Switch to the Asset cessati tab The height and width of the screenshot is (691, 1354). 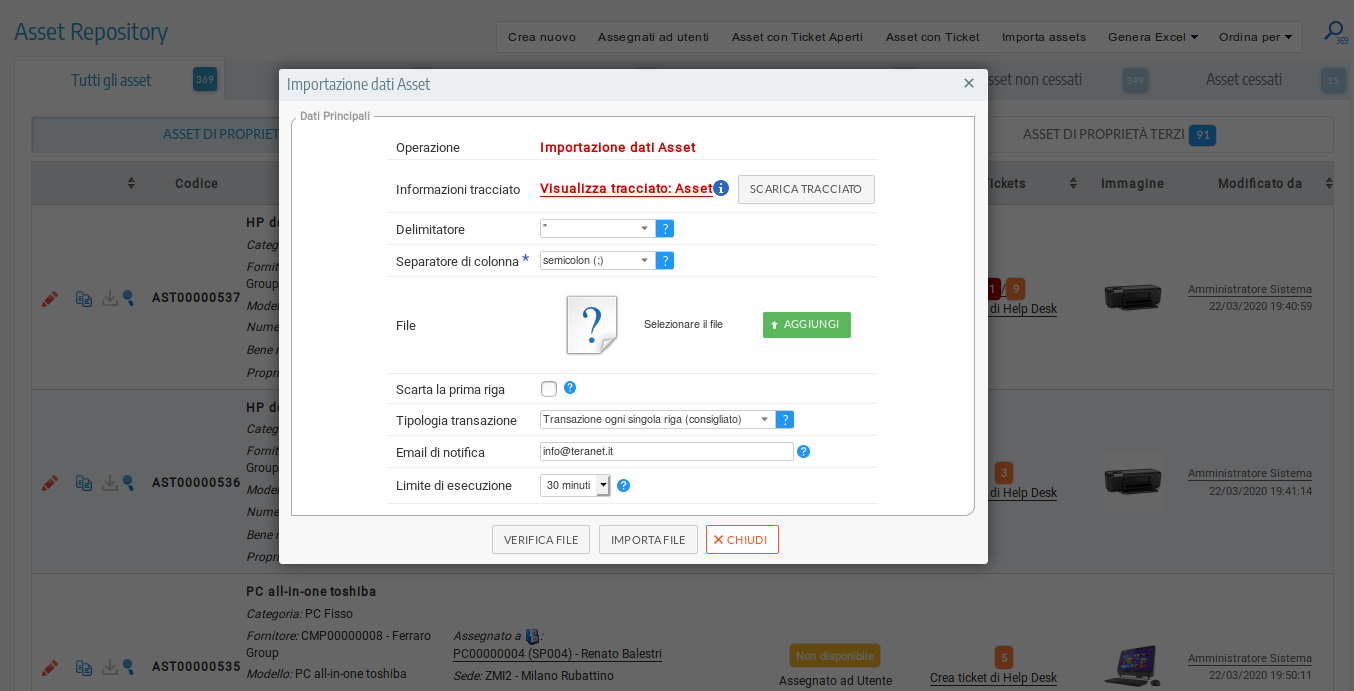(x=1244, y=80)
